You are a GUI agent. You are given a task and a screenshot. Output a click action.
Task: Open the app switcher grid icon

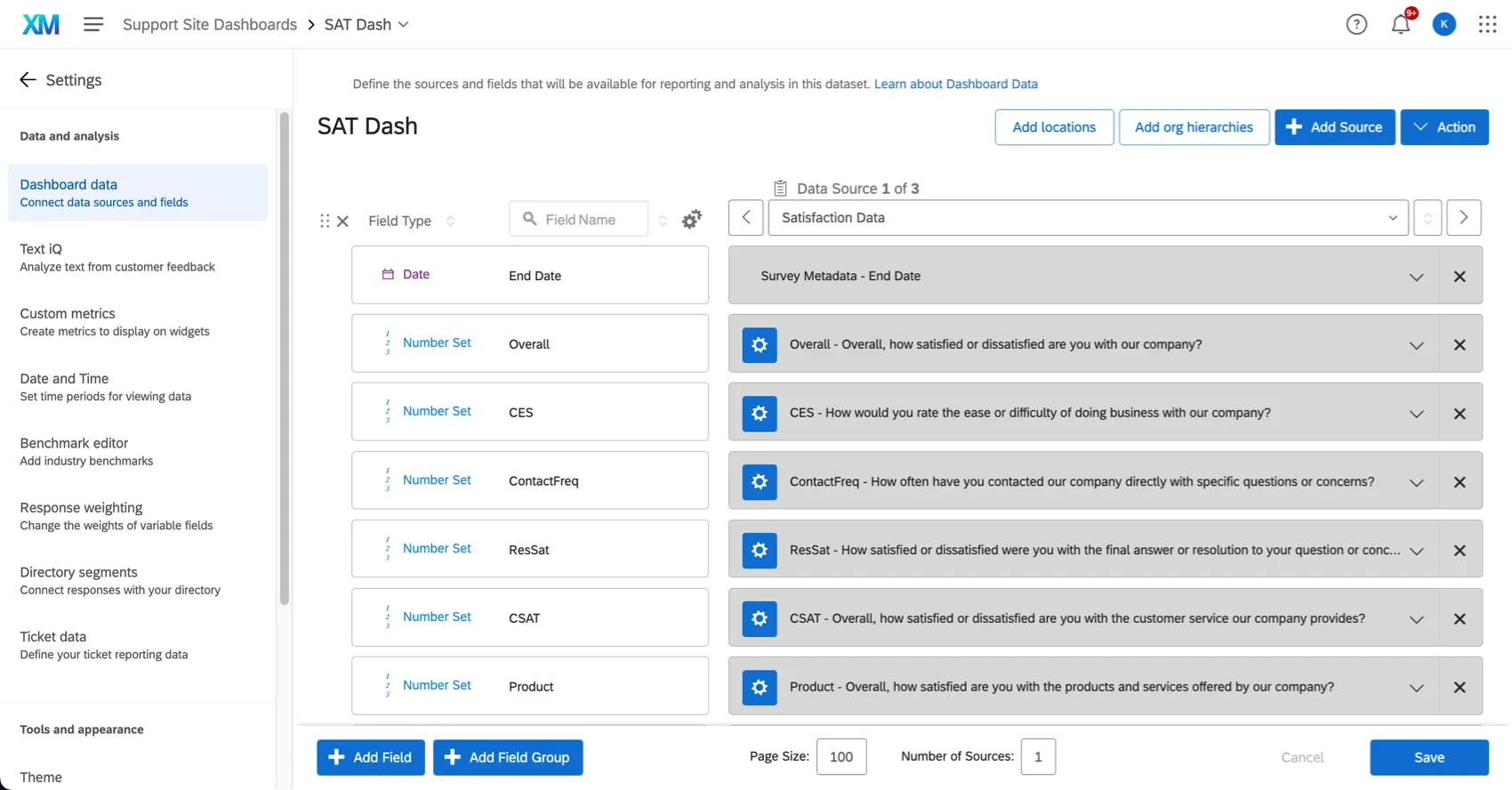(1487, 24)
